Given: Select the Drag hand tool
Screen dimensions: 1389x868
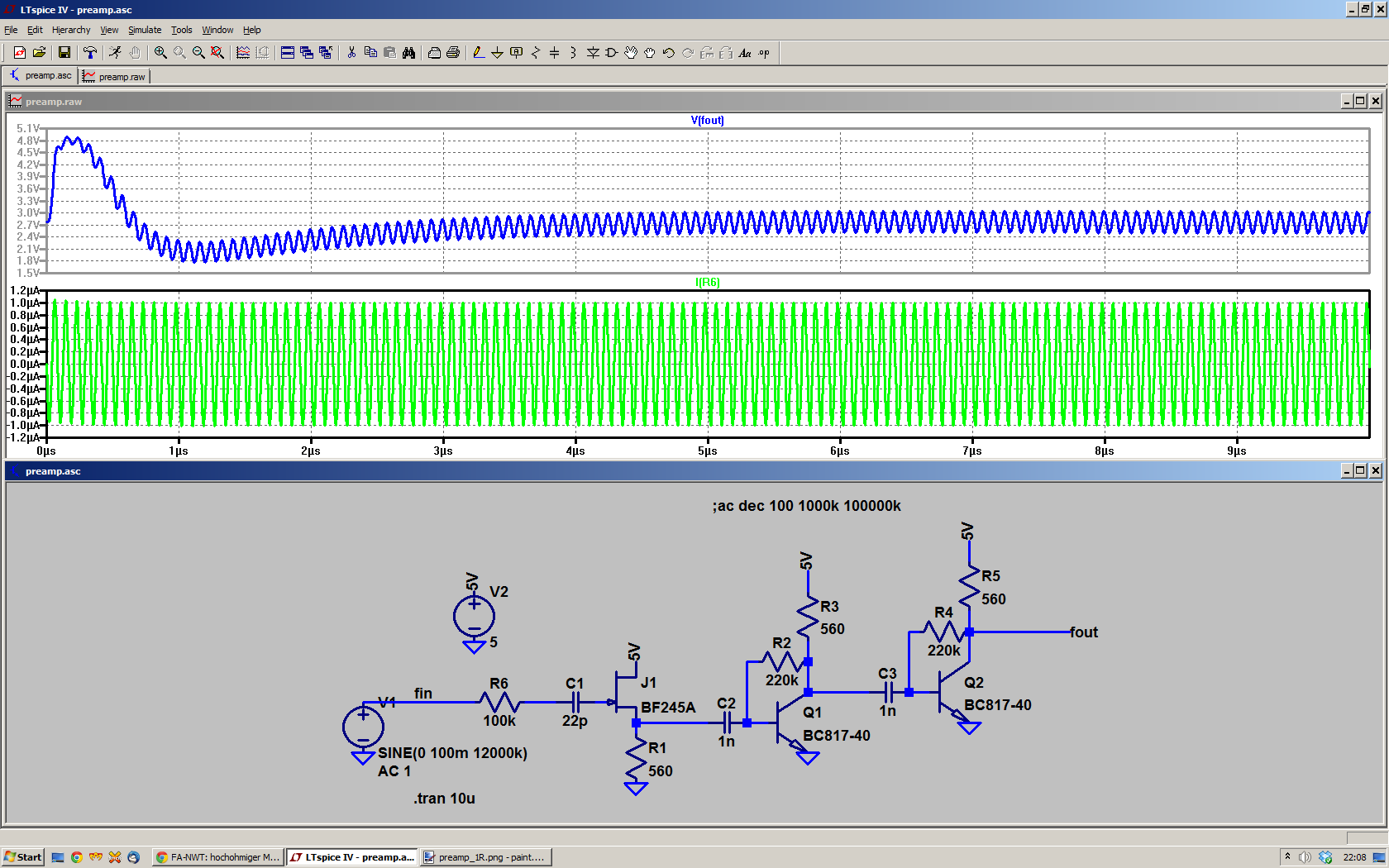Looking at the screenshot, I should (x=650, y=53).
